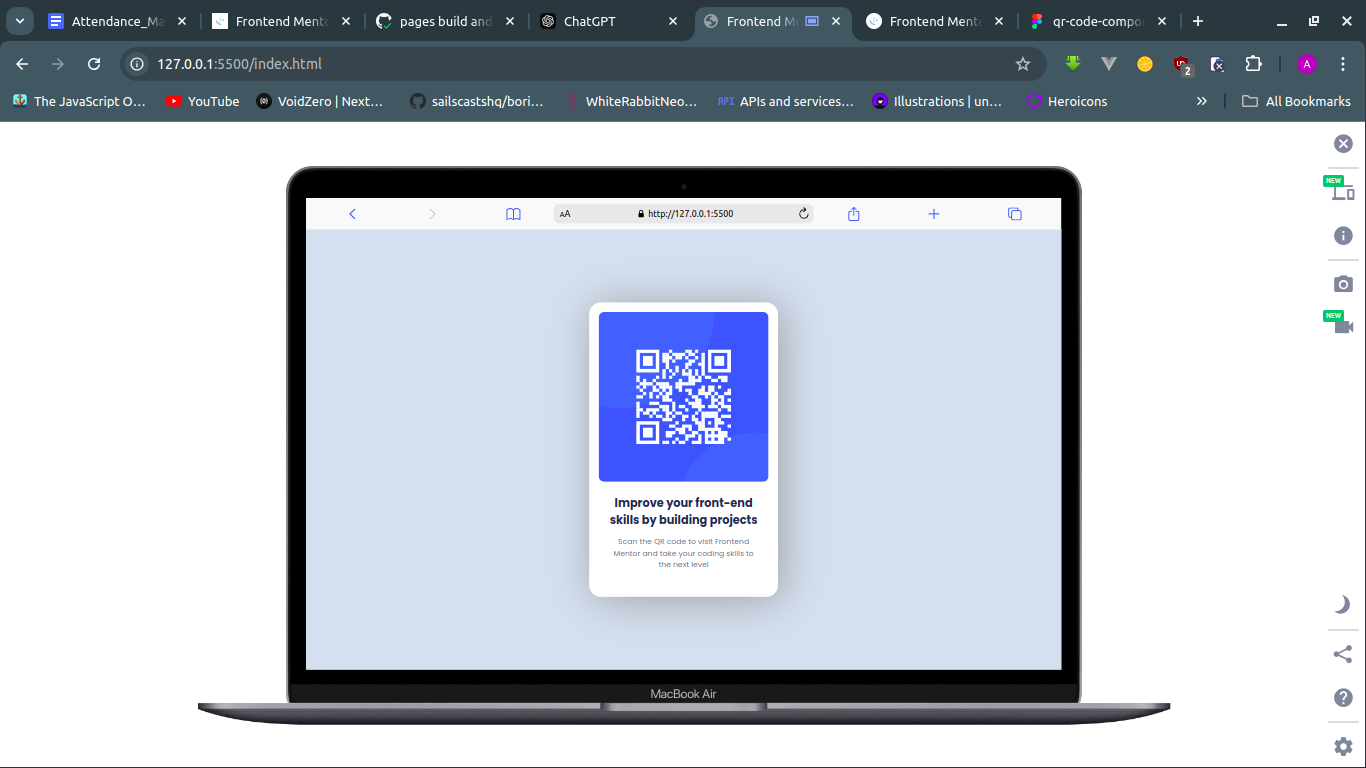Viewport: 1366px width, 768px height.
Task: Click heading Improve your front-end skills
Action: 683,511
